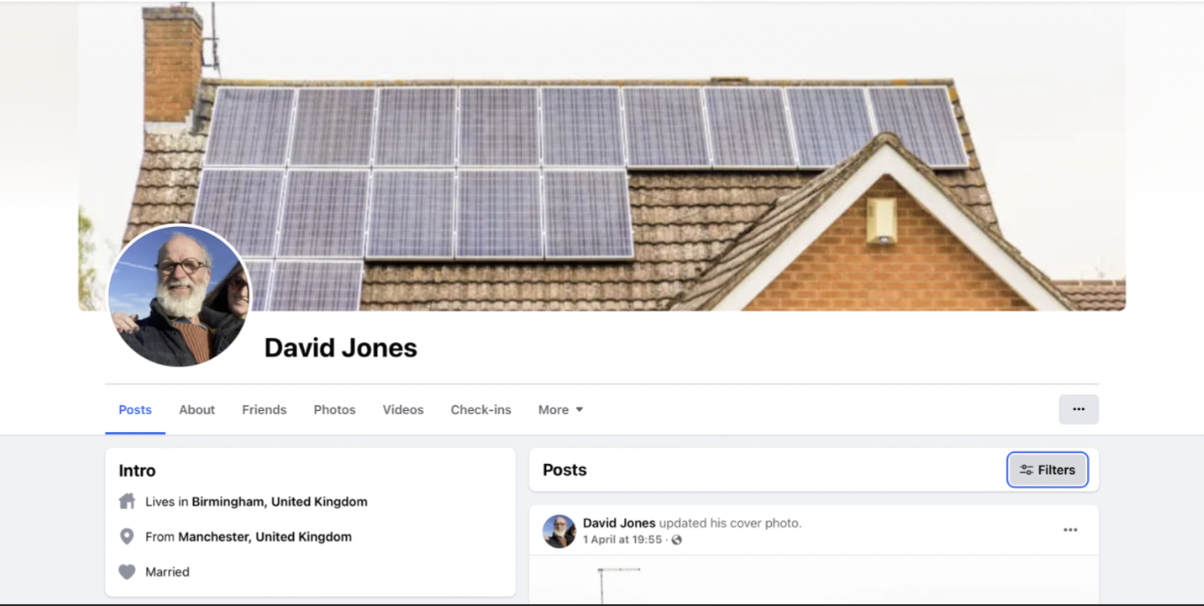
Task: Click the house icon beside Lives in Birmingham
Action: point(127,501)
